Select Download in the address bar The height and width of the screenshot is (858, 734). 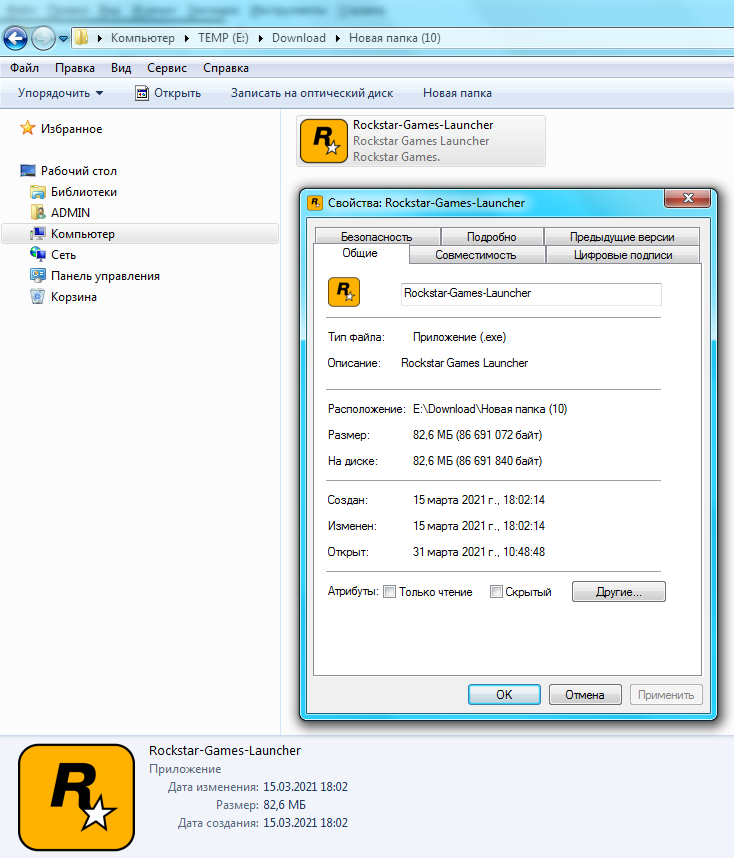(x=299, y=38)
